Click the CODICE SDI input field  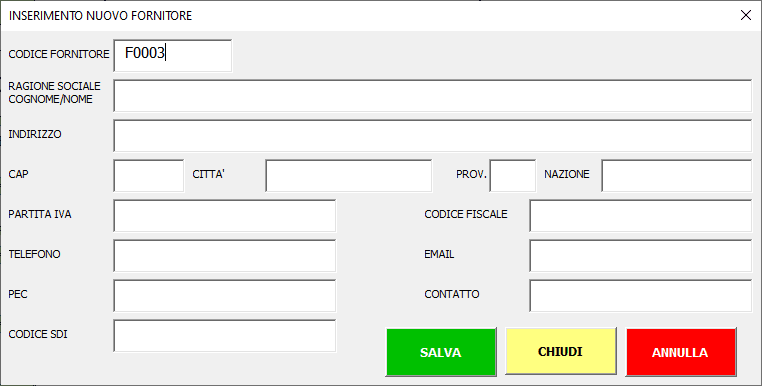click(225, 335)
